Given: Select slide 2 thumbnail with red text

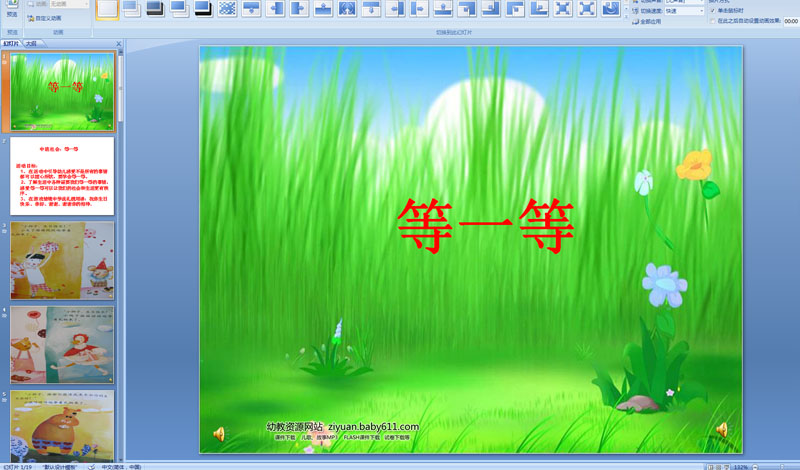Looking at the screenshot, I should [x=62, y=176].
